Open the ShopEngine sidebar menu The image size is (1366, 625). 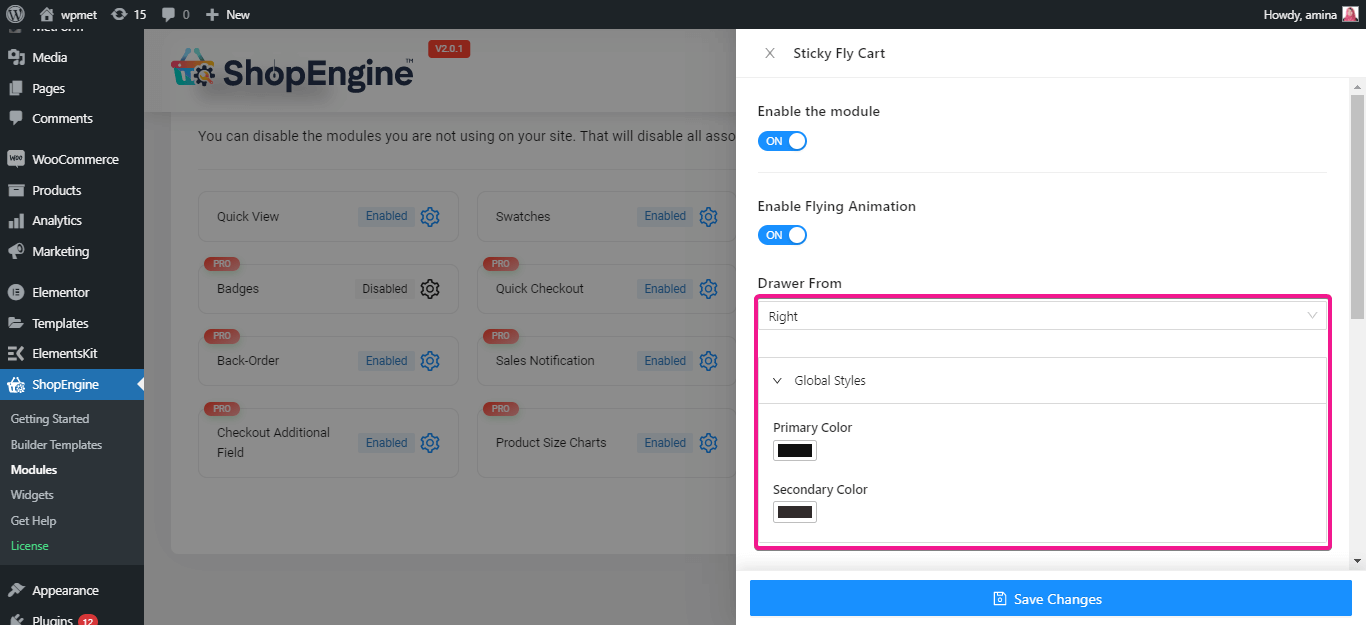72,385
